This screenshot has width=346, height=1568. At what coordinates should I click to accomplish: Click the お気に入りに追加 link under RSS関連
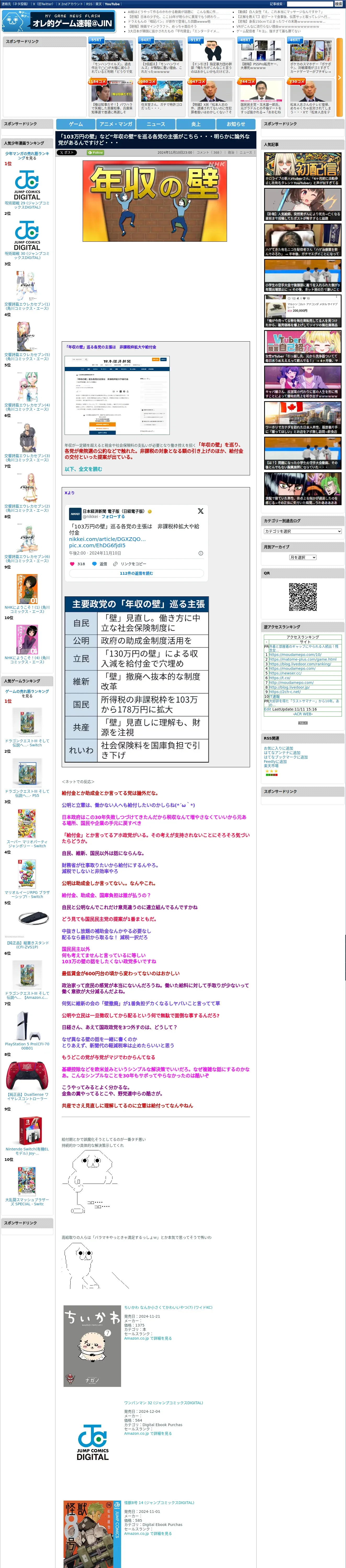pyautogui.click(x=278, y=748)
